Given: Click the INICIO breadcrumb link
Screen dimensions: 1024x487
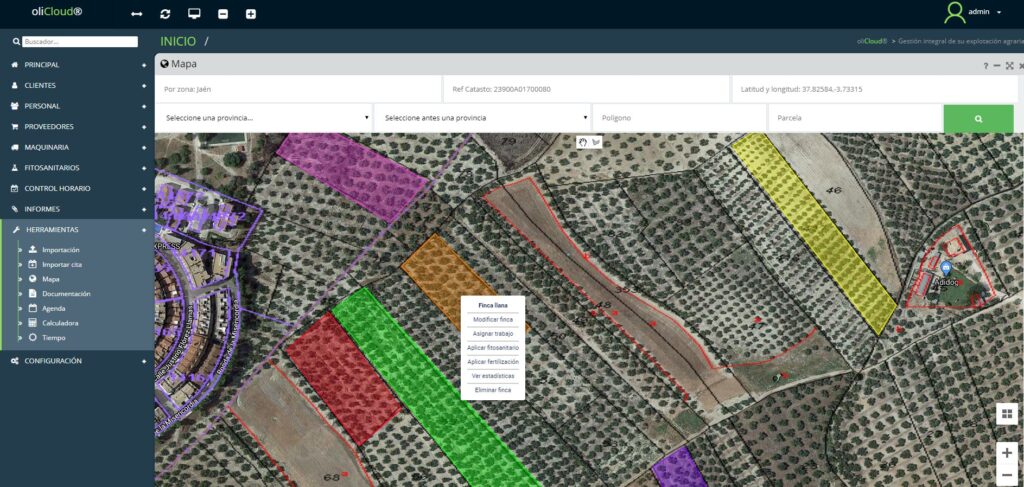Looking at the screenshot, I should coord(178,41).
